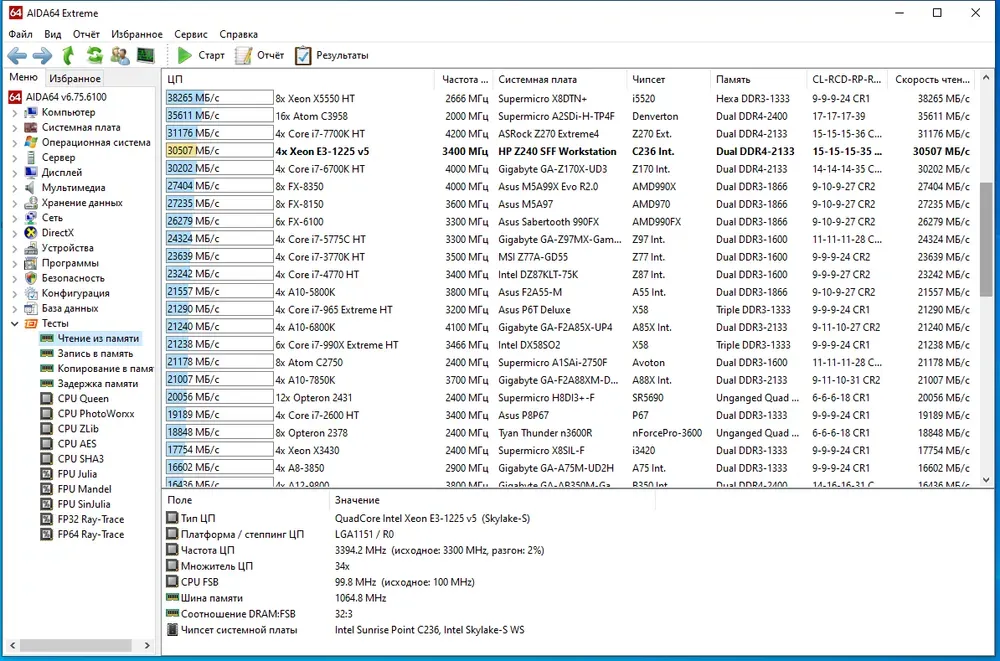Image resolution: width=1000 pixels, height=661 pixels.
Task: Open the hardware monitor graph toolbar icon
Action: point(146,56)
